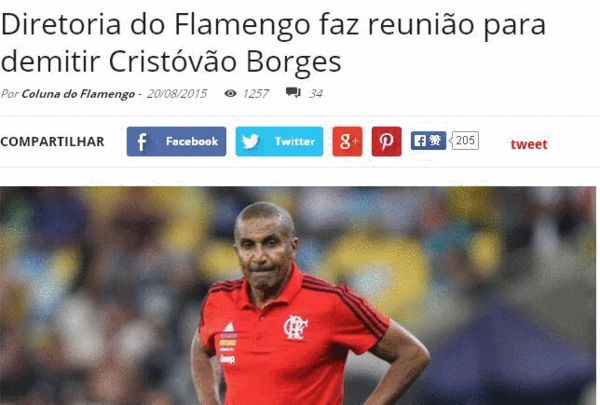Open the Coluna do Flamengo author link
600x405 pixels.
[x=78, y=94]
